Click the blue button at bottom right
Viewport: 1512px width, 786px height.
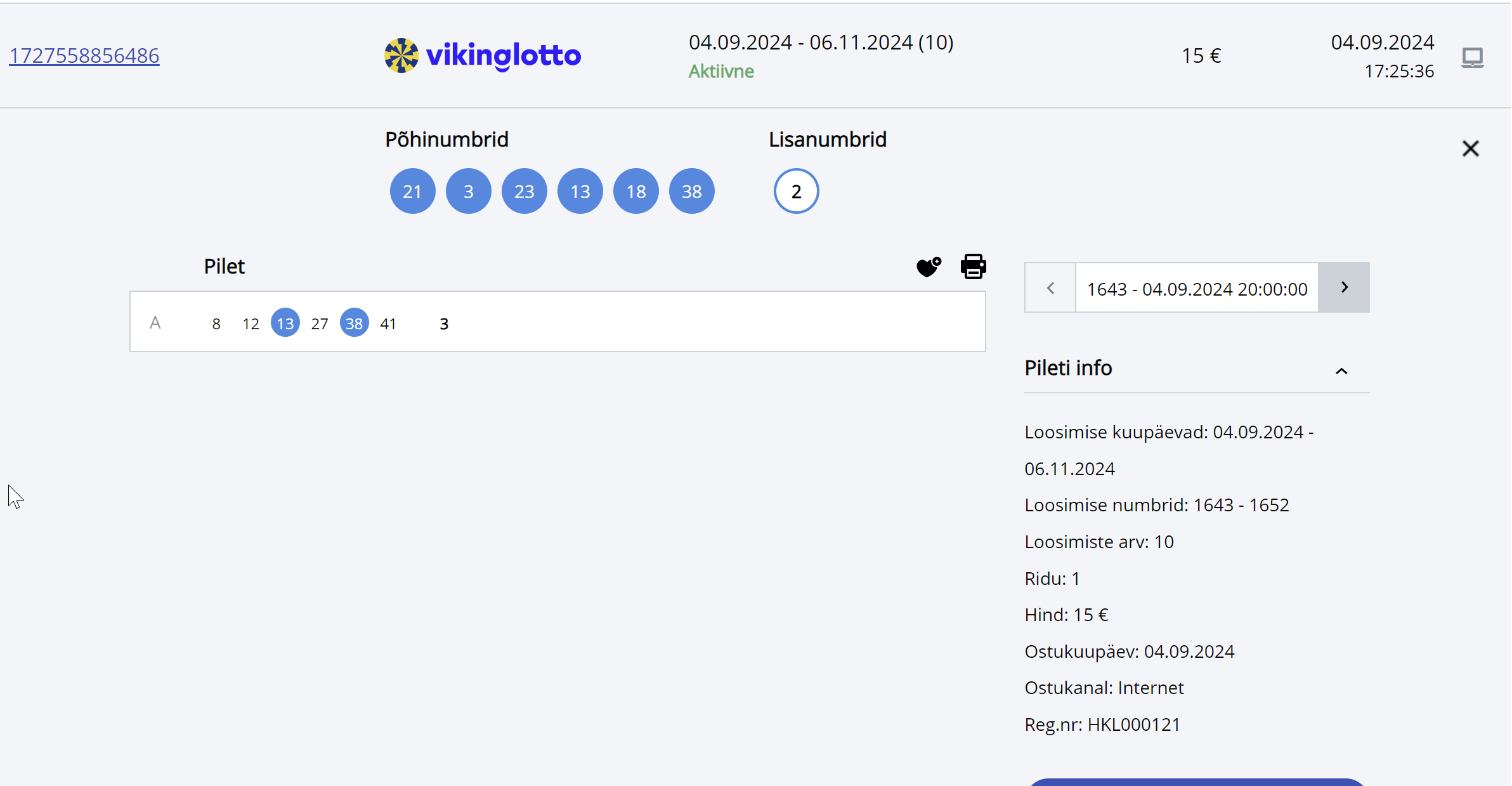click(1196, 782)
